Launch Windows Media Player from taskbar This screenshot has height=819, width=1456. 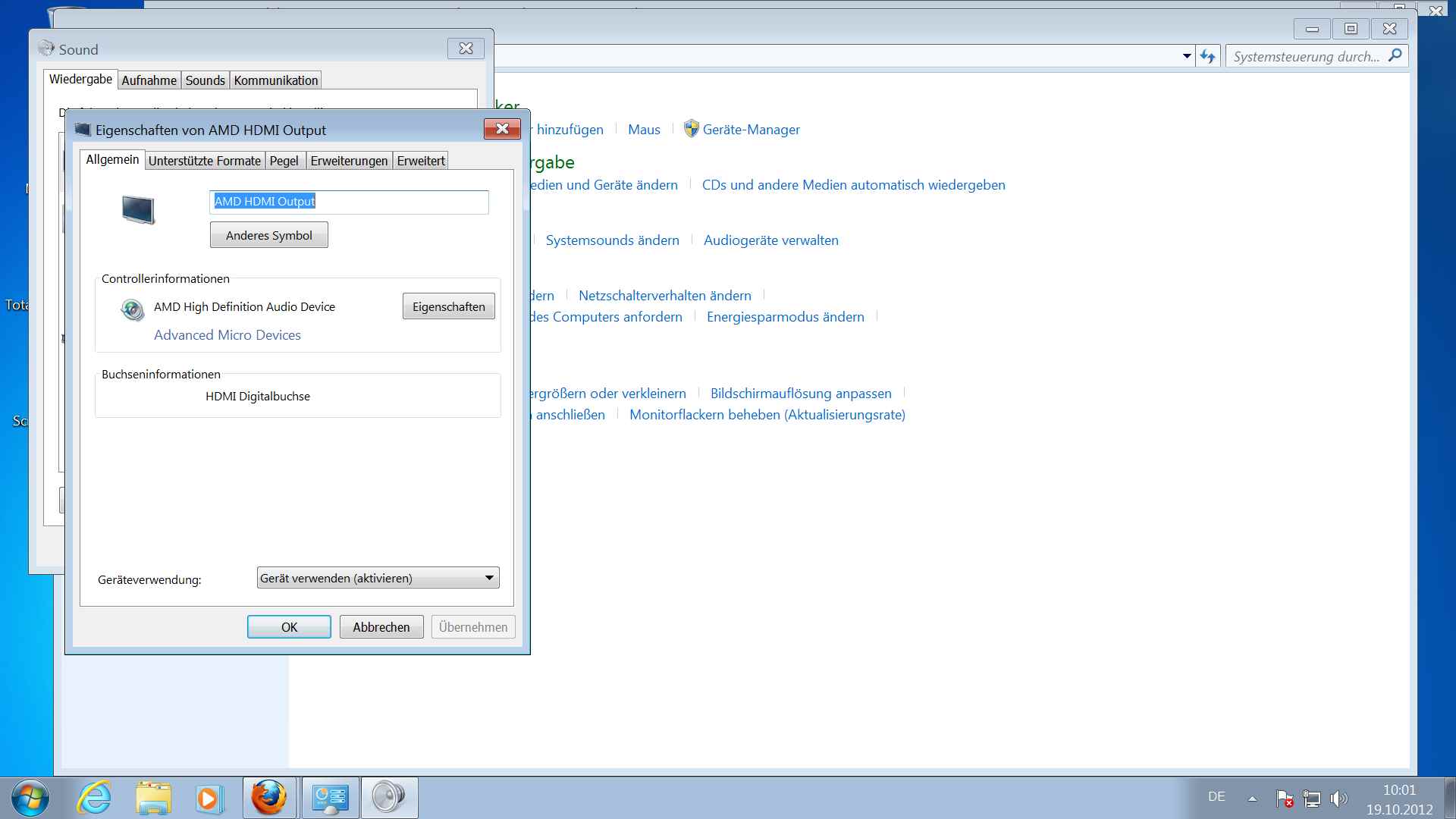click(209, 798)
